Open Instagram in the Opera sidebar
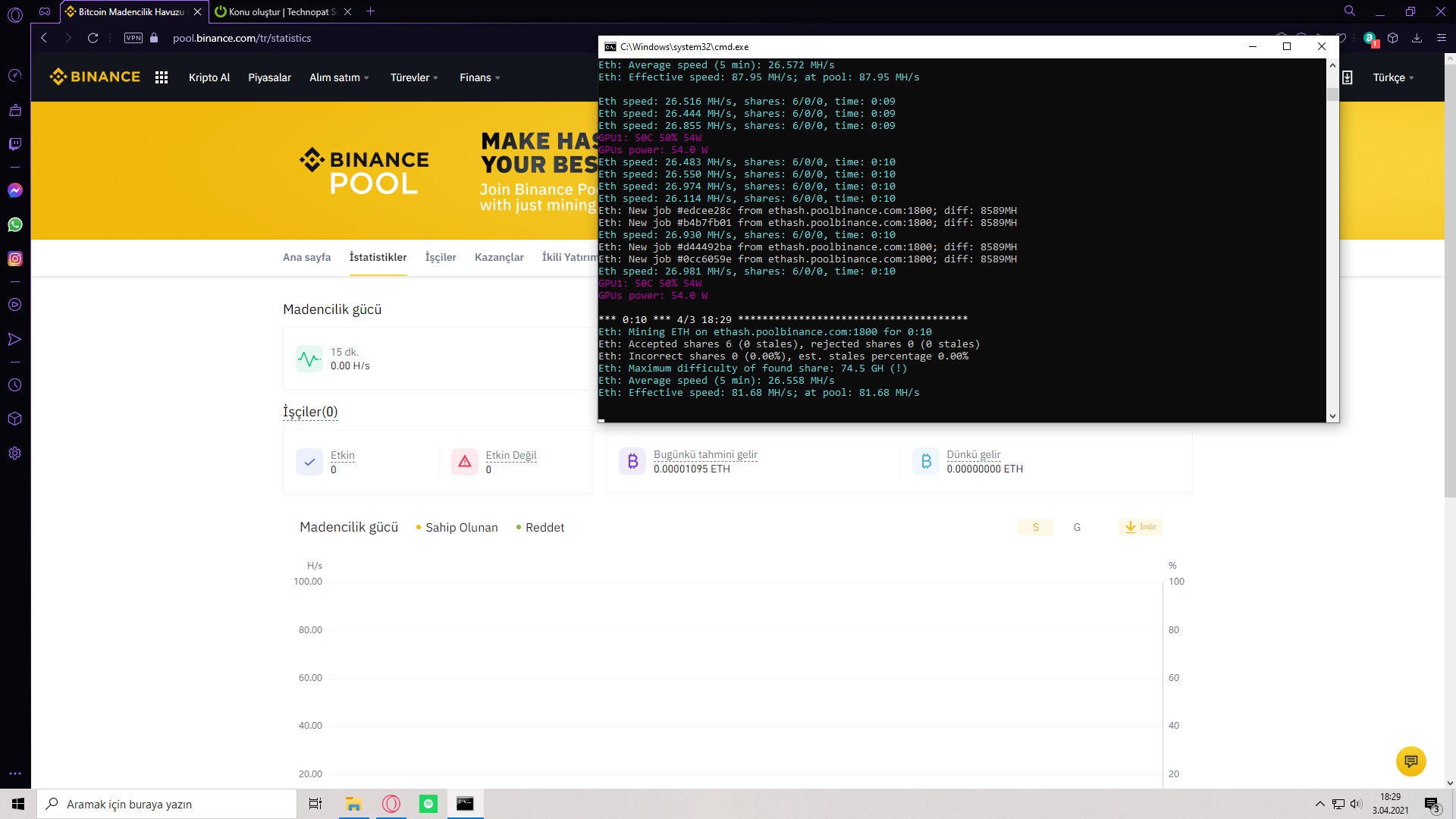 pyautogui.click(x=15, y=259)
